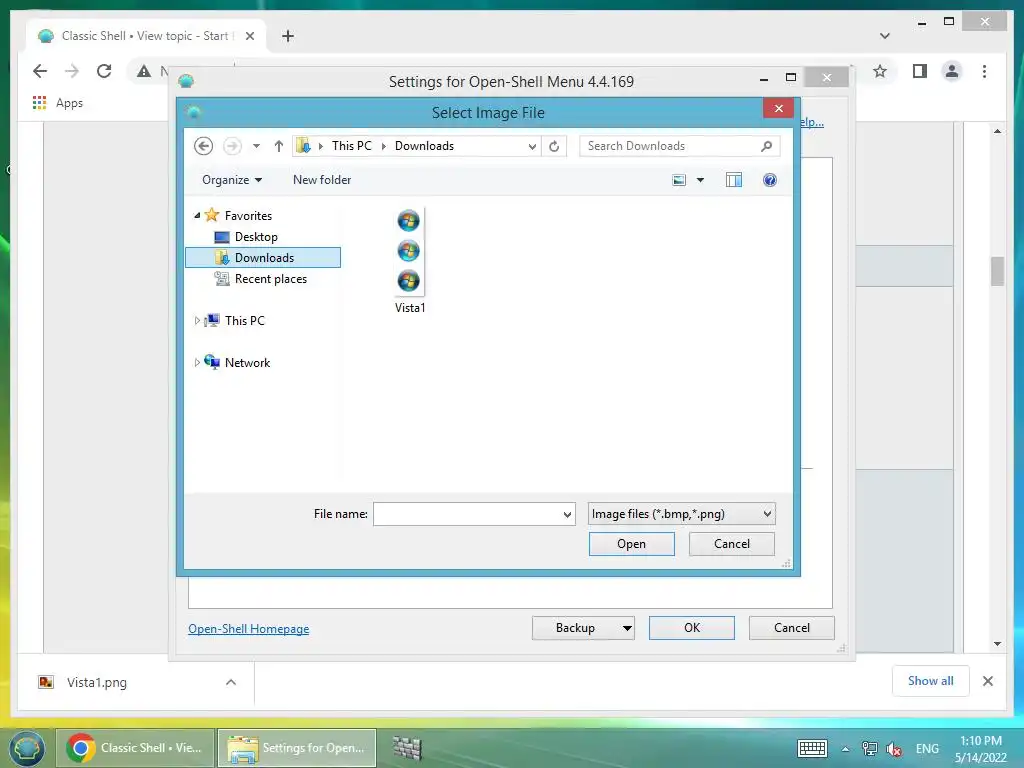
Task: Select the Classic Shell View topic tab
Action: coord(146,36)
